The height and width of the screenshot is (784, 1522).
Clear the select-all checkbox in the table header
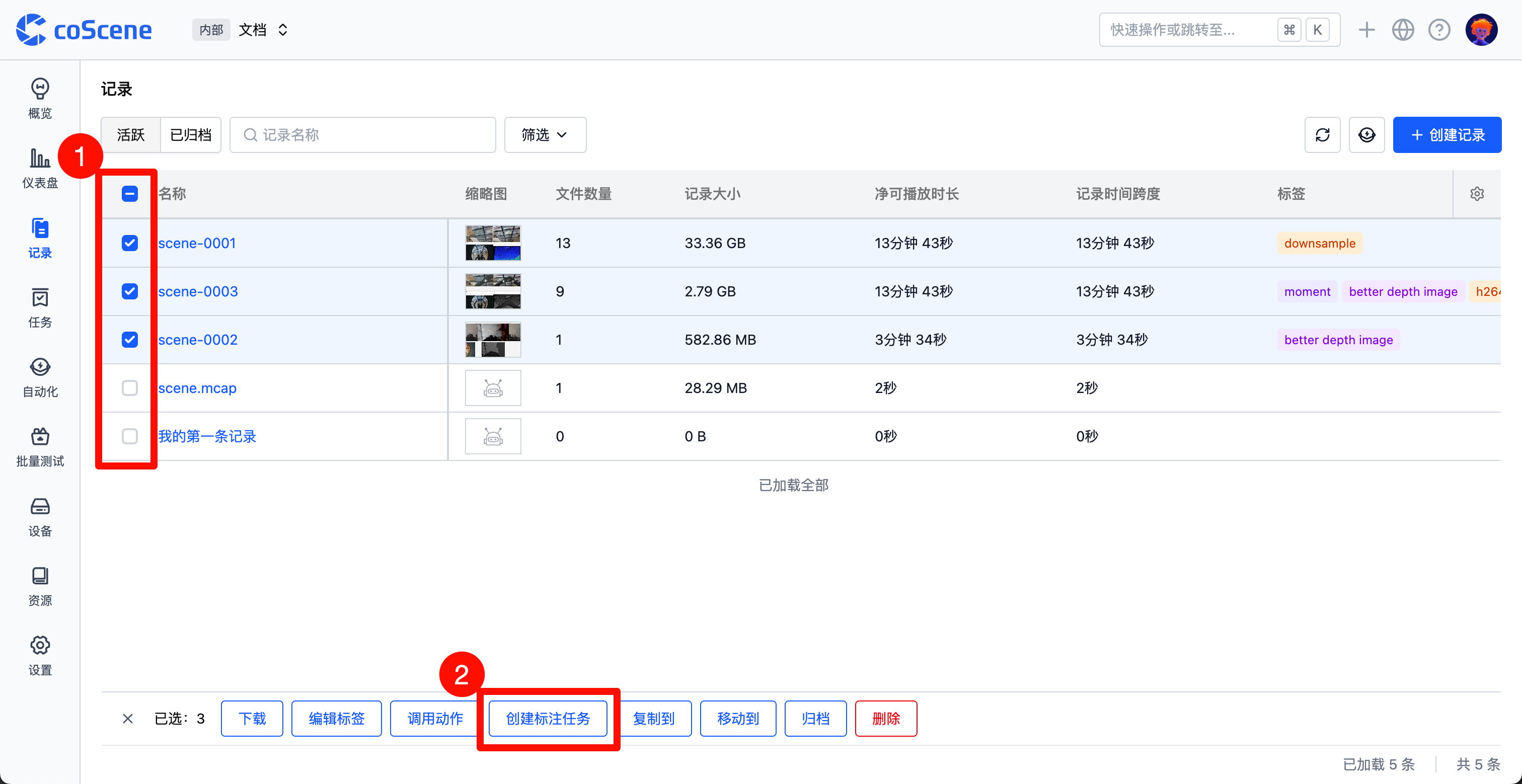(129, 193)
